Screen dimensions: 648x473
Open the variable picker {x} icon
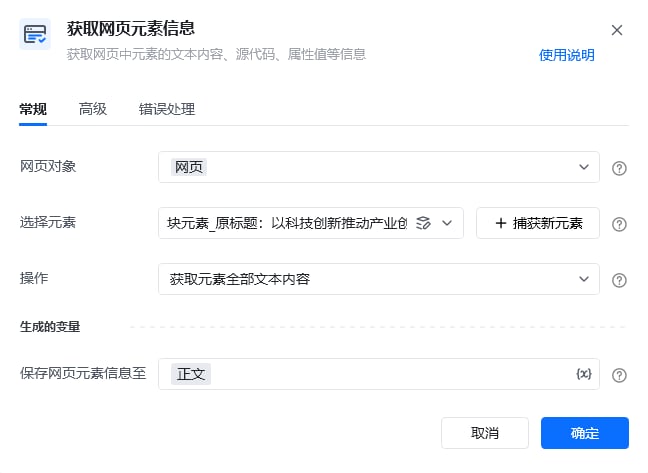click(584, 374)
